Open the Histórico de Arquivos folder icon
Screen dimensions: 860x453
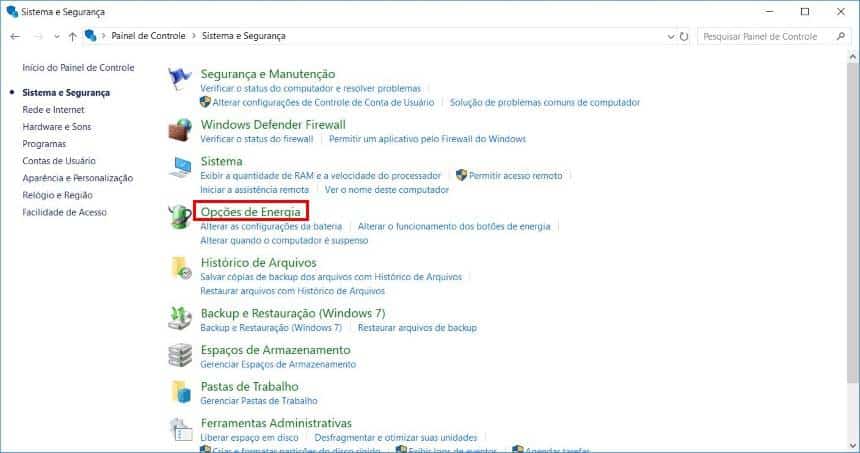pyautogui.click(x=181, y=268)
